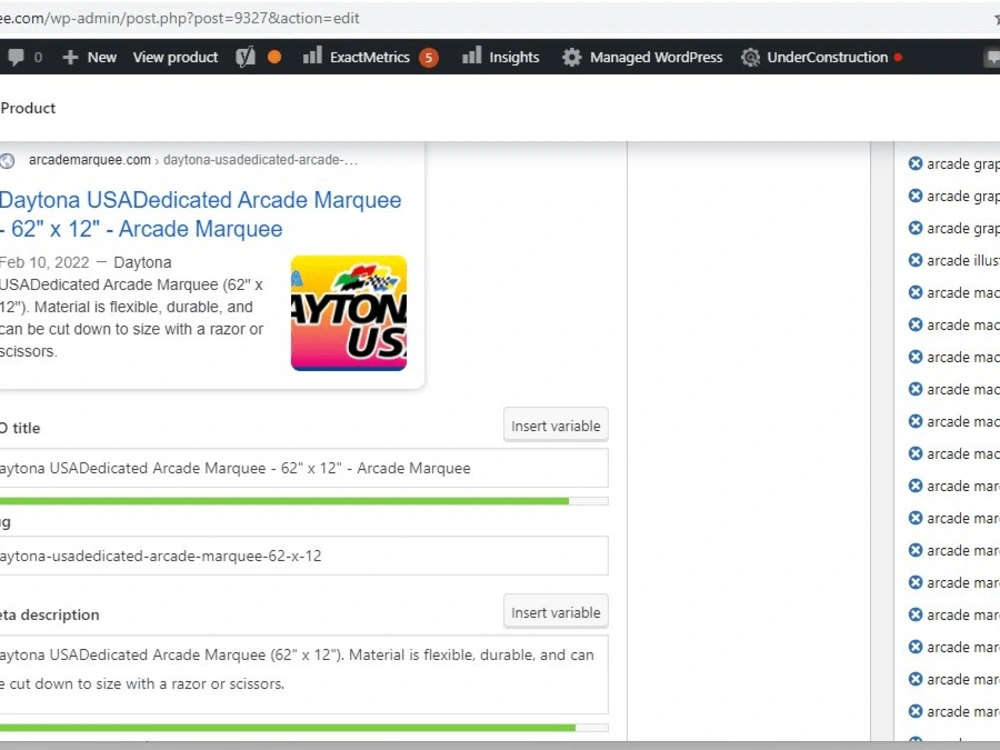This screenshot has height=750, width=1000.
Task: Focus the SEO title input field
Action: (304, 468)
